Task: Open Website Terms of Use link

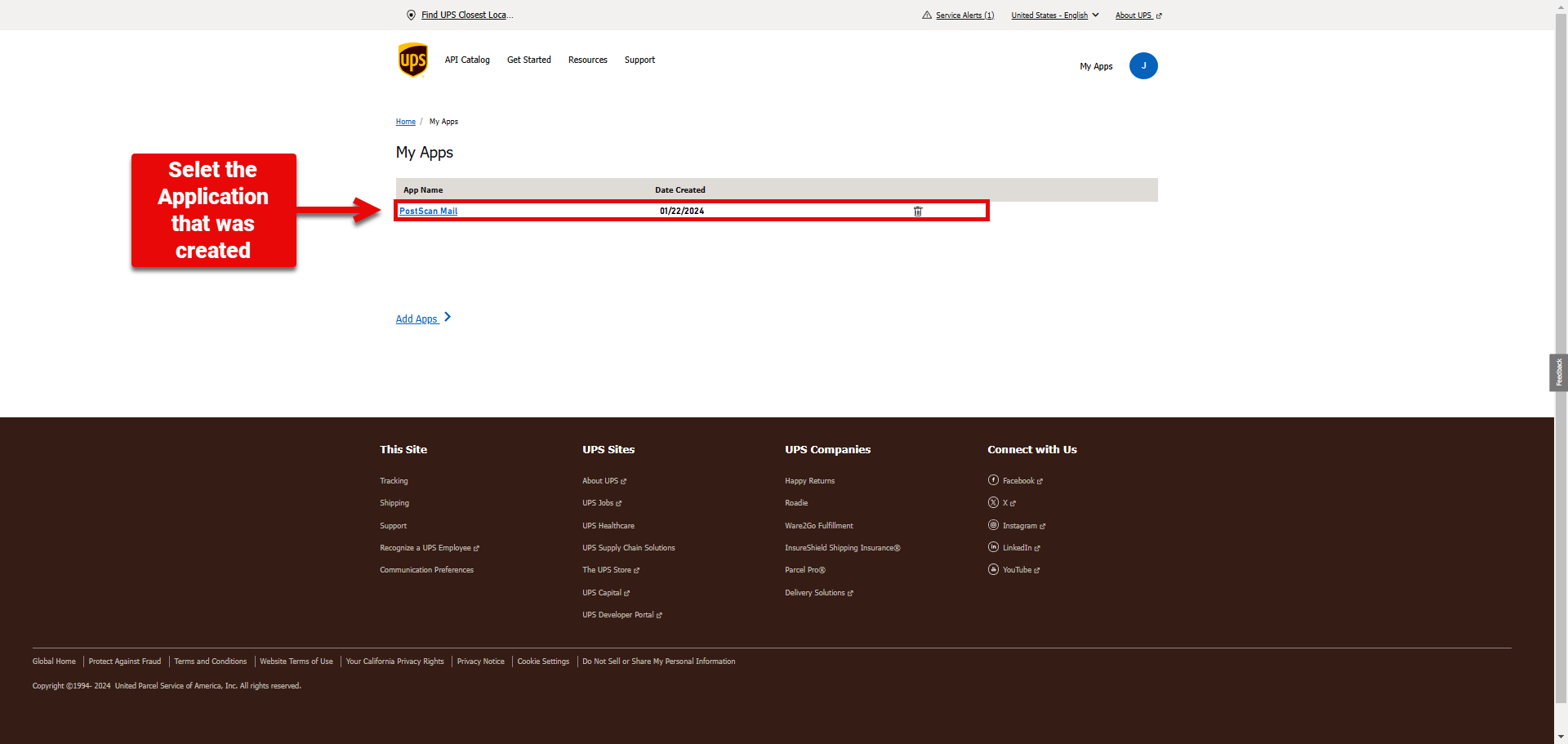Action: coord(296,662)
